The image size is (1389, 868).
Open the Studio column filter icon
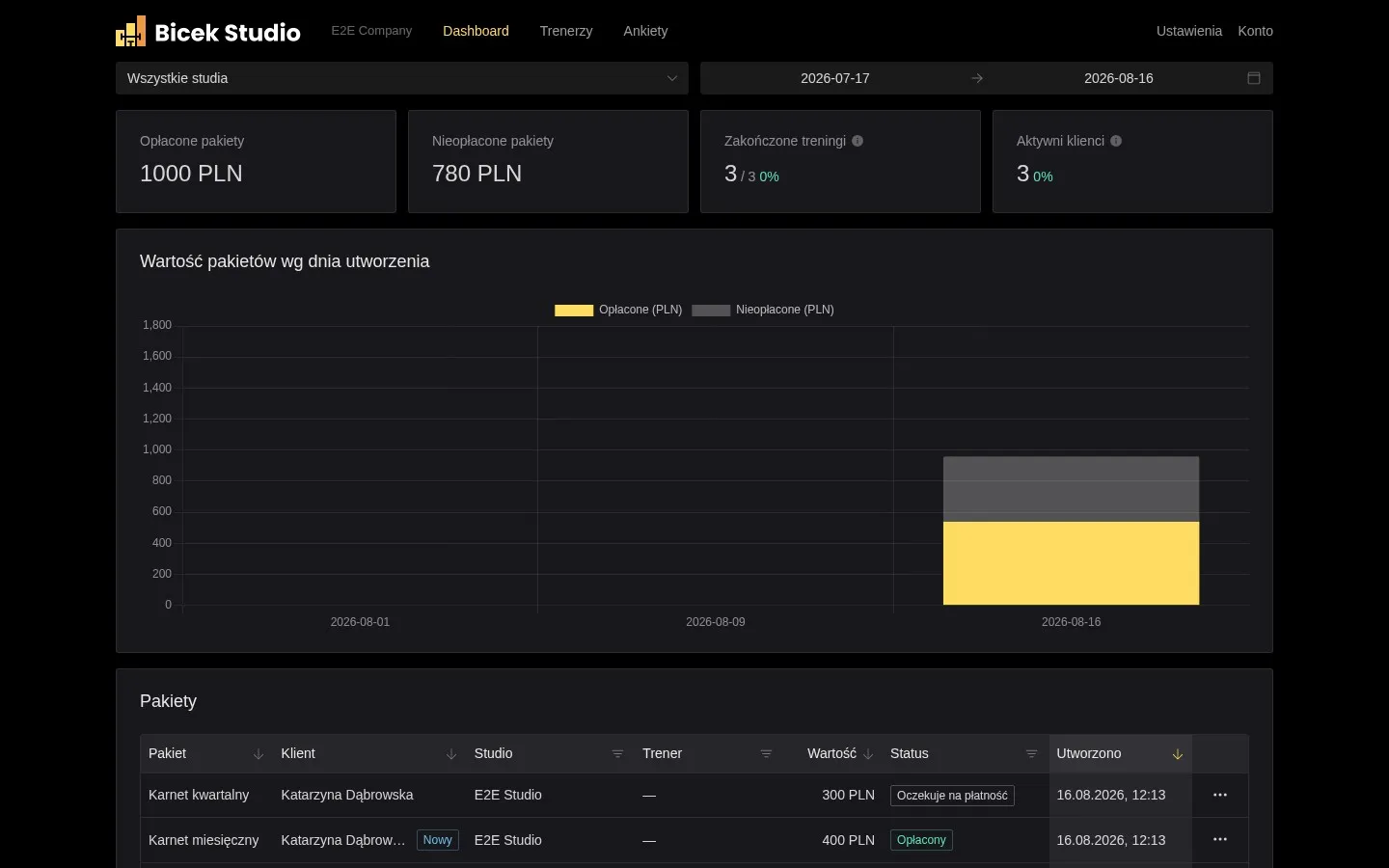(618, 754)
